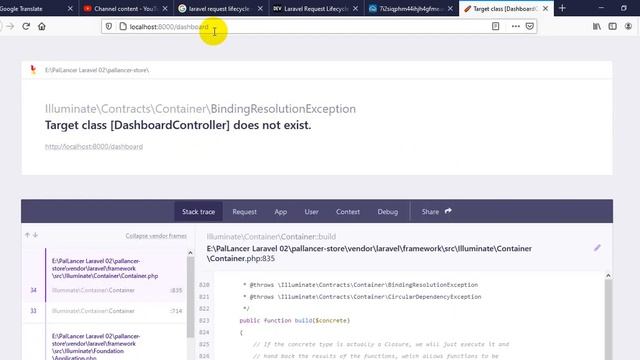Close the Target class error tab
The height and width of the screenshot is (360, 640).
click(x=545, y=9)
